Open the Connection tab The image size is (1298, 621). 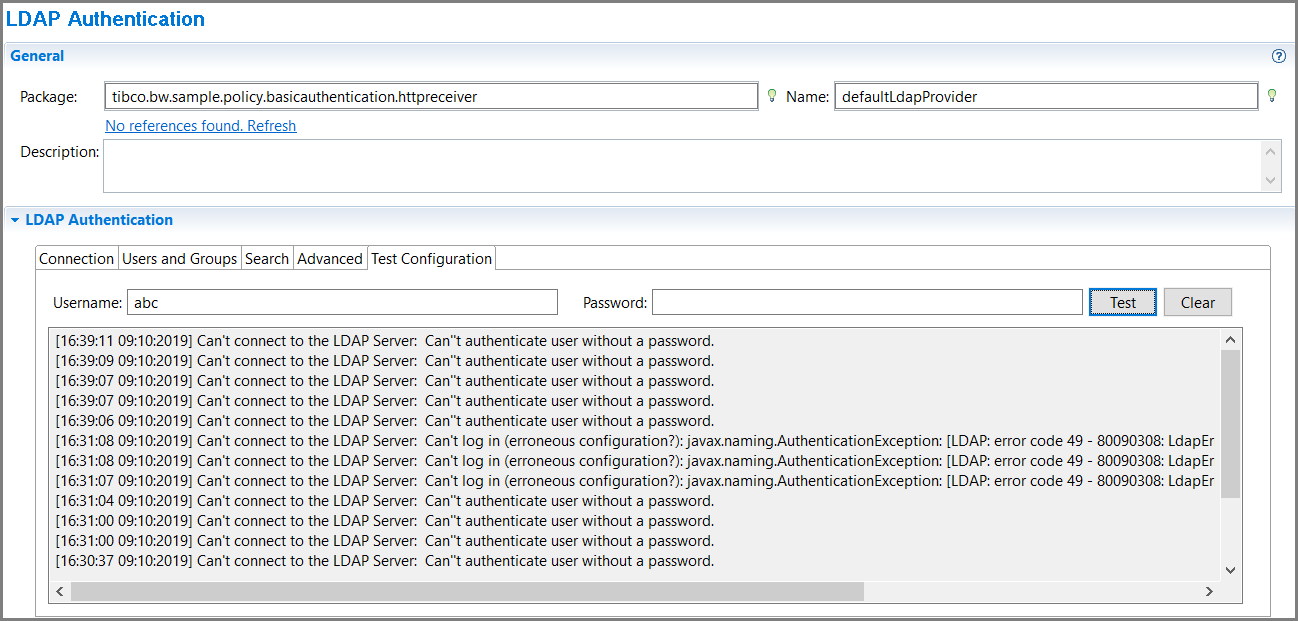(x=76, y=259)
